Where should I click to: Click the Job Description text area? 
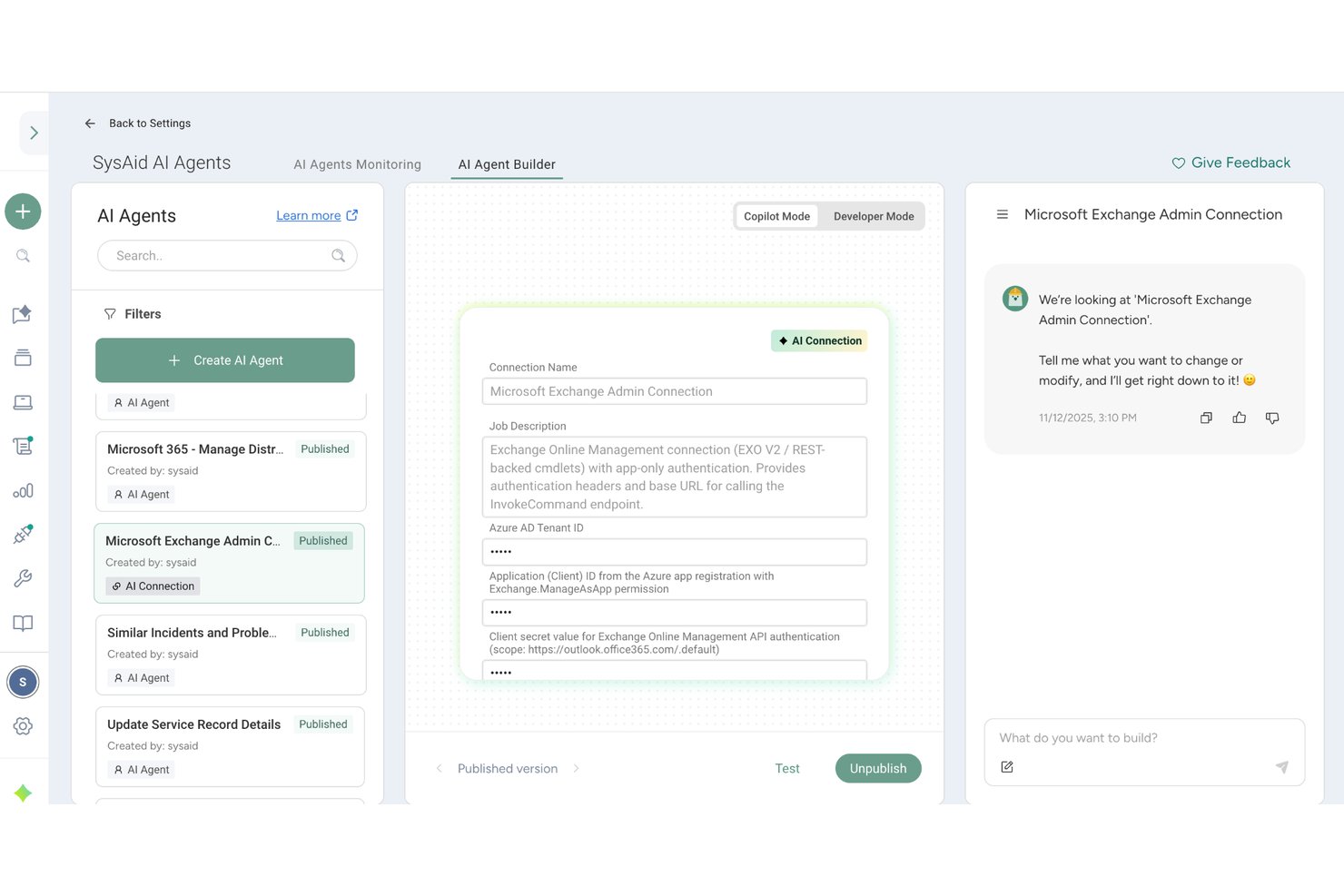[675, 477]
